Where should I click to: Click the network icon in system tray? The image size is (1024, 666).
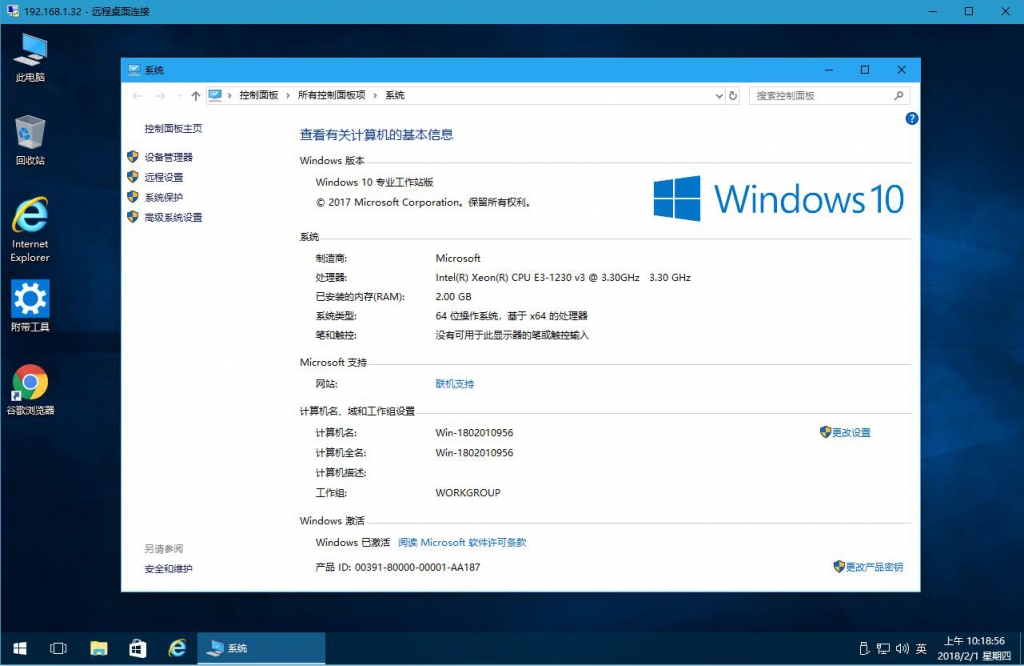883,648
